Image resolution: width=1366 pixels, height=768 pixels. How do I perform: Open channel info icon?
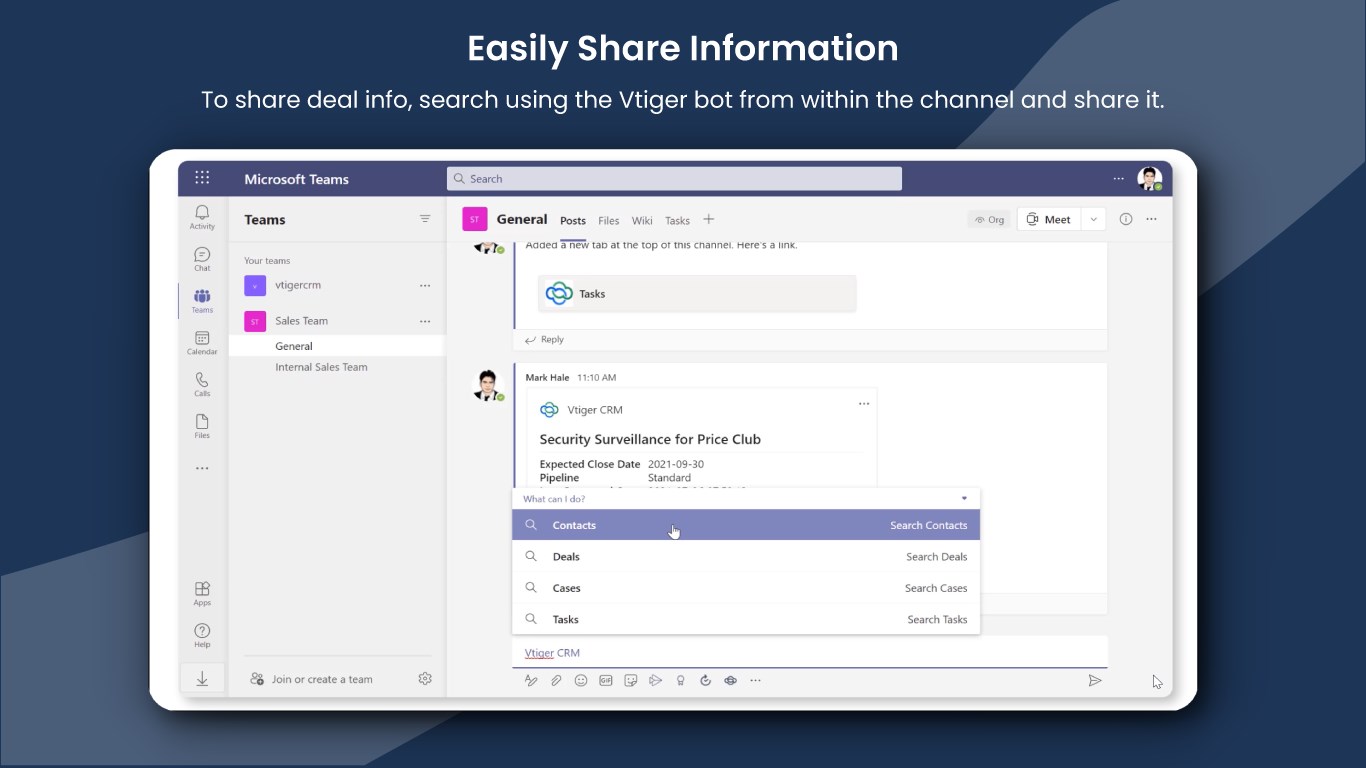pyautogui.click(x=1126, y=219)
